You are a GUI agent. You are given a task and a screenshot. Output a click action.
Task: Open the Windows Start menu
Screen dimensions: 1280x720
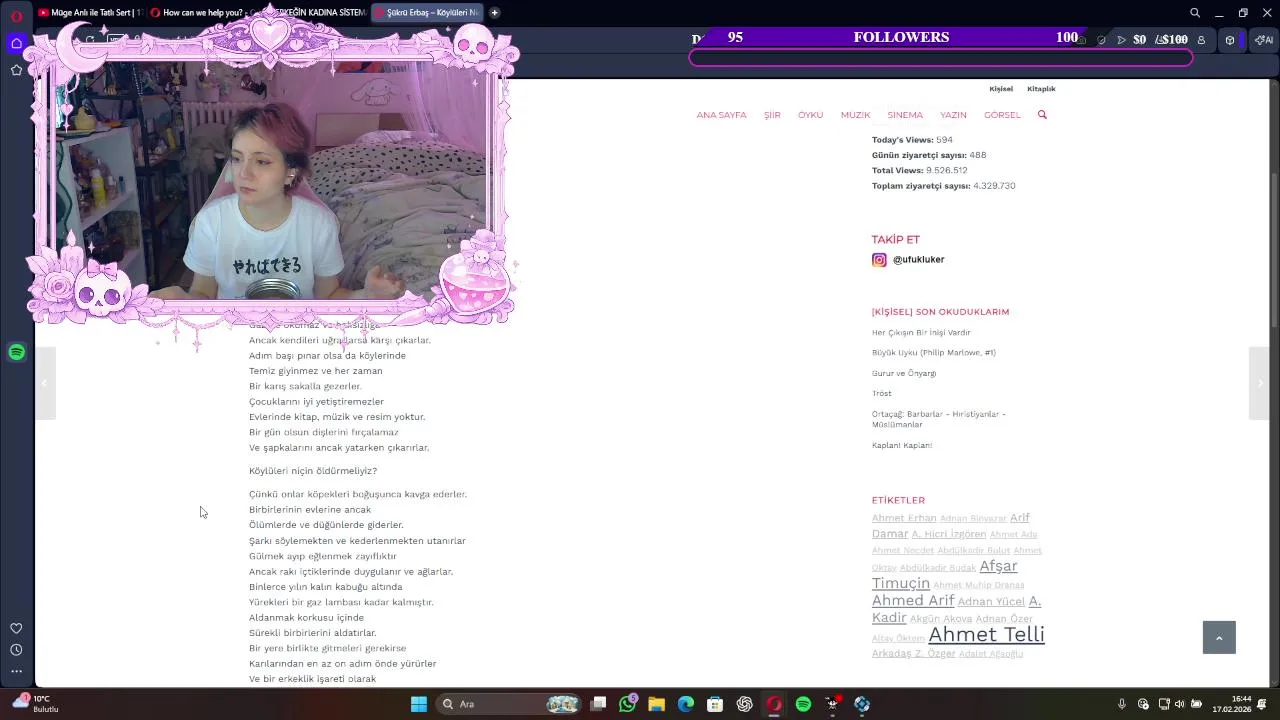tap(419, 704)
